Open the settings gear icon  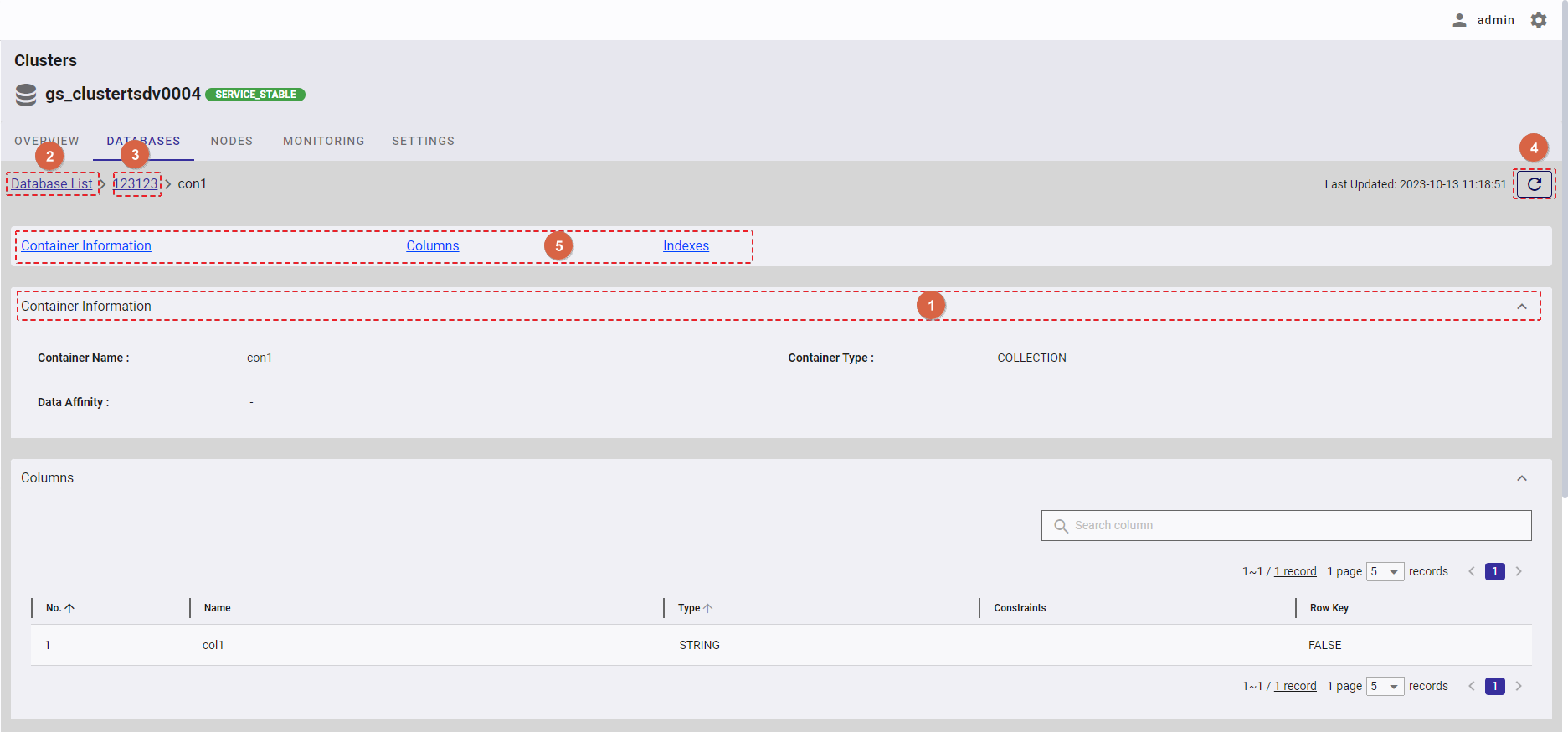click(x=1539, y=20)
